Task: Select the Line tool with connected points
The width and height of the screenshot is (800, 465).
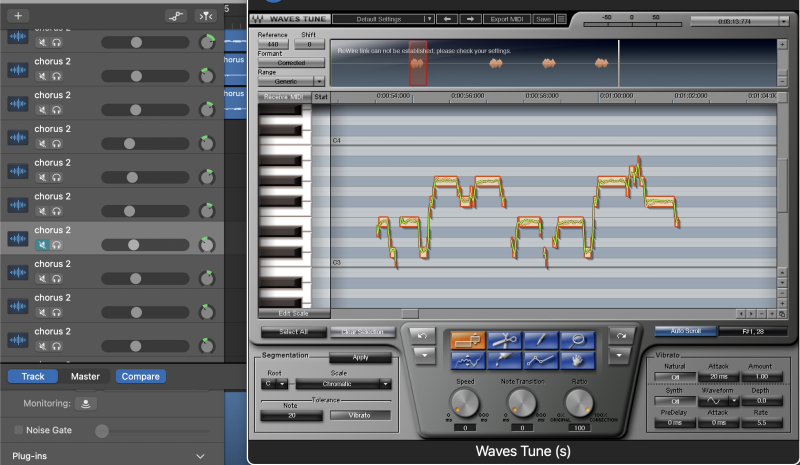Action: [x=540, y=360]
